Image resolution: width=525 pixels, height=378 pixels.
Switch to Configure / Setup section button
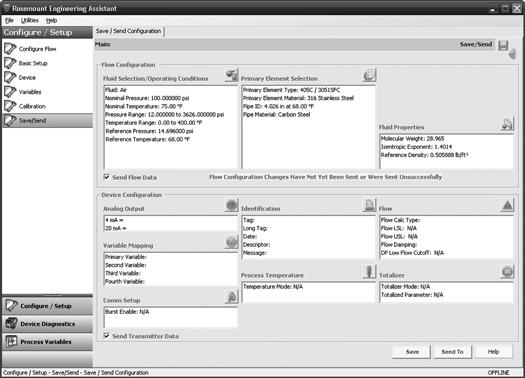tap(47, 306)
